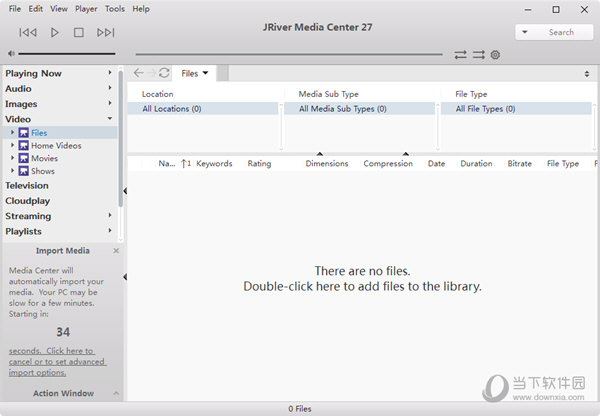The image size is (600, 416).
Task: Open the View menu
Action: coord(59,9)
